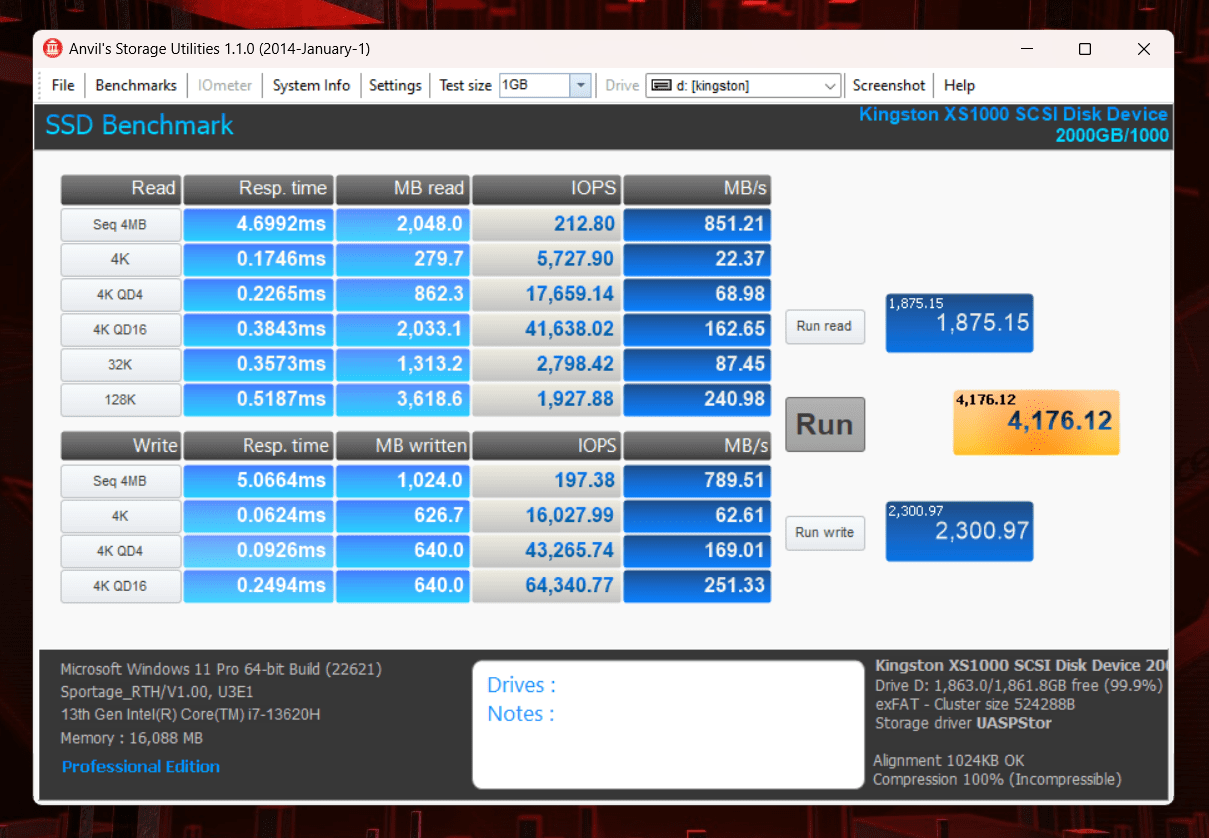
Task: Click the disabled IOmeter menu item
Action: [x=225, y=86]
